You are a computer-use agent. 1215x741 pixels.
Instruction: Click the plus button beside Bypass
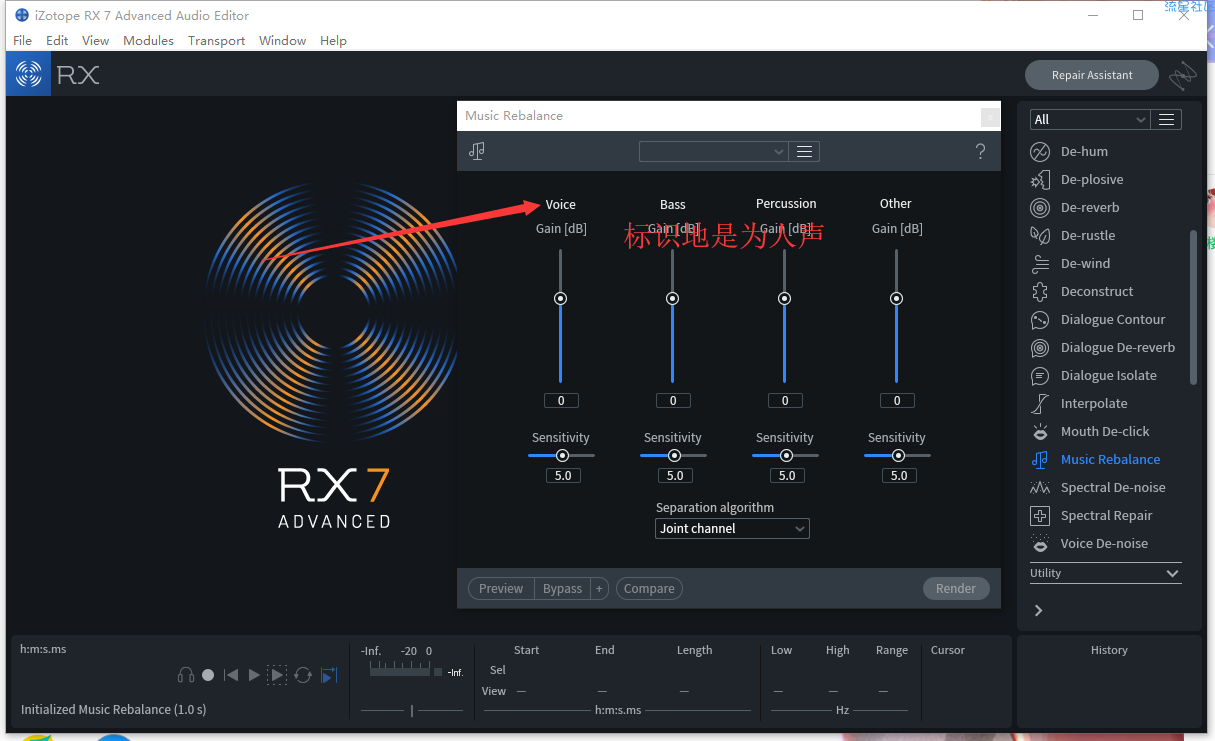coord(600,589)
